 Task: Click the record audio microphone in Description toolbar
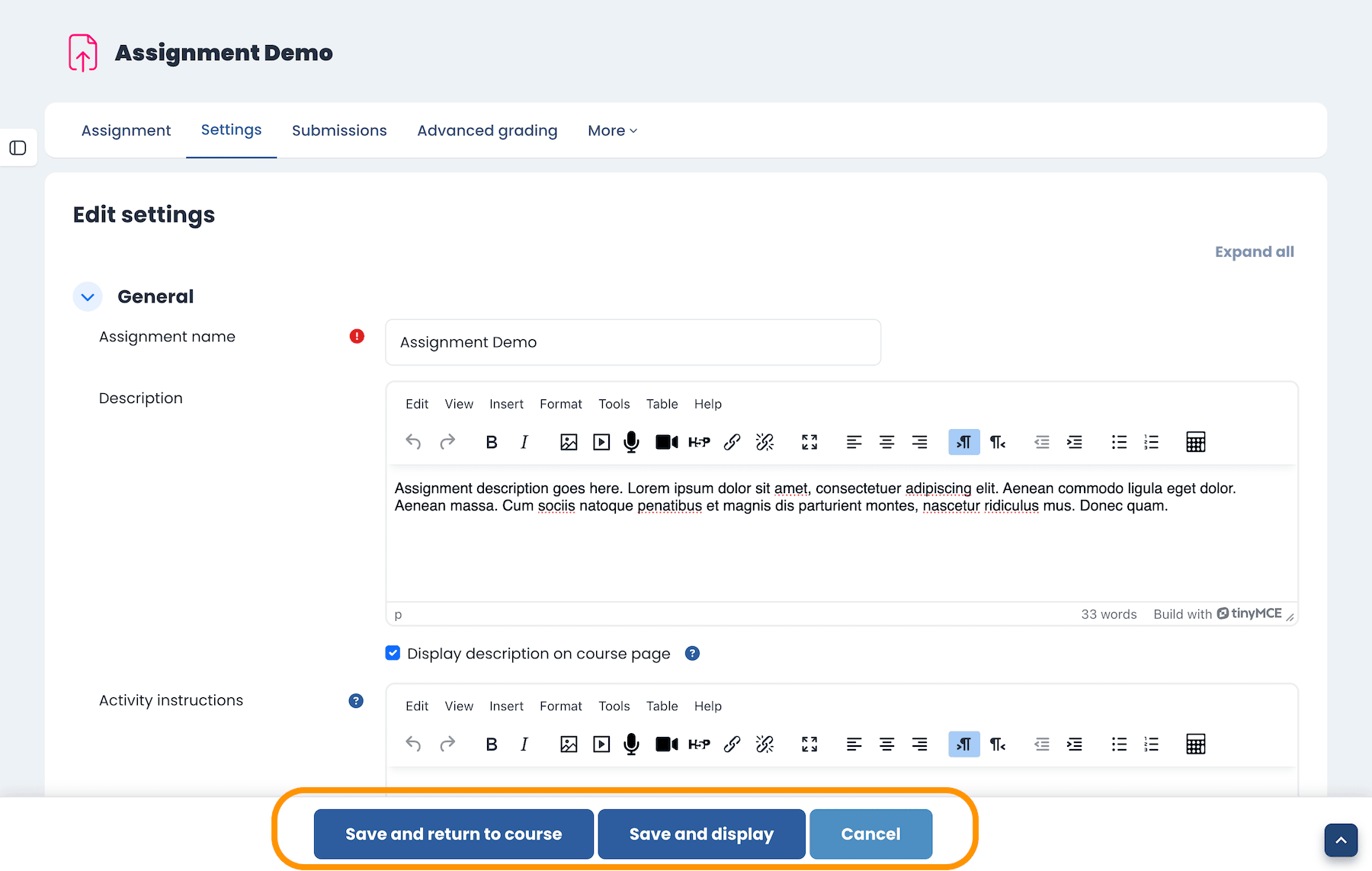tap(631, 442)
